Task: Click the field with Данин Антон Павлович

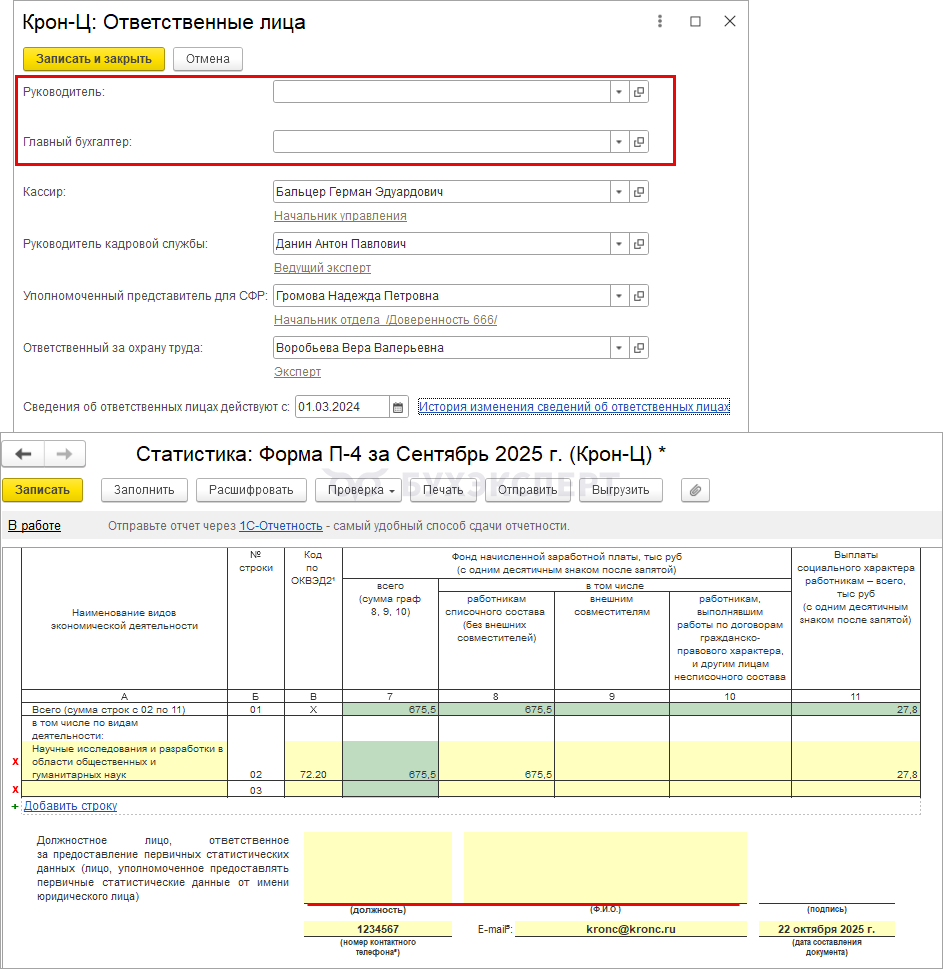Action: pos(442,244)
